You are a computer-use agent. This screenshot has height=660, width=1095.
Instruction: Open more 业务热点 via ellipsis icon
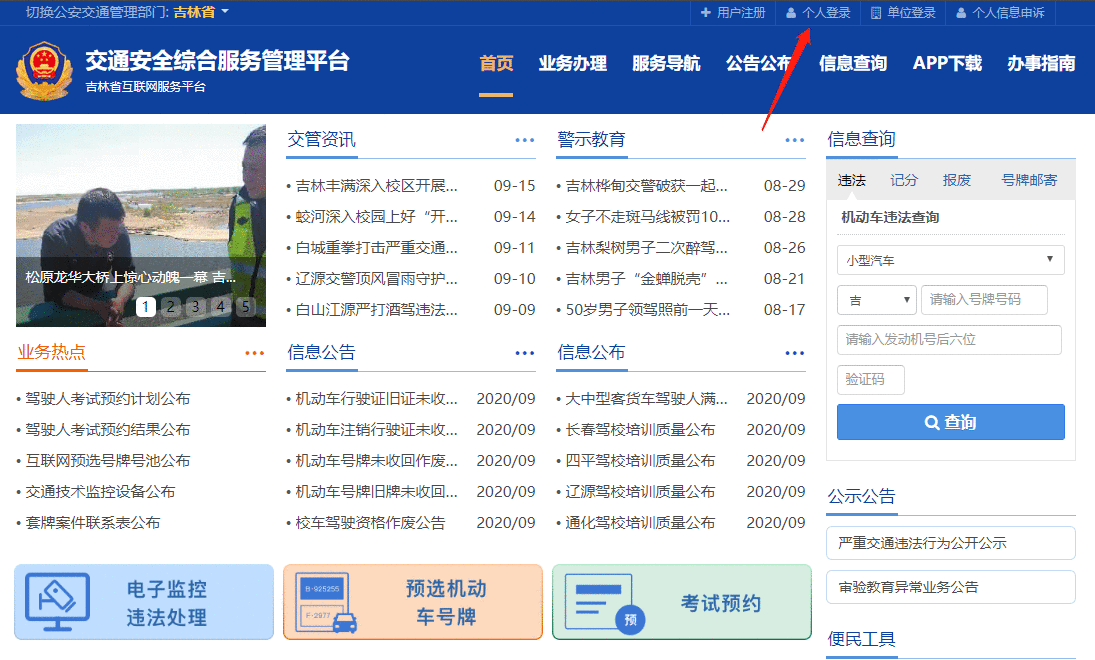click(x=255, y=352)
